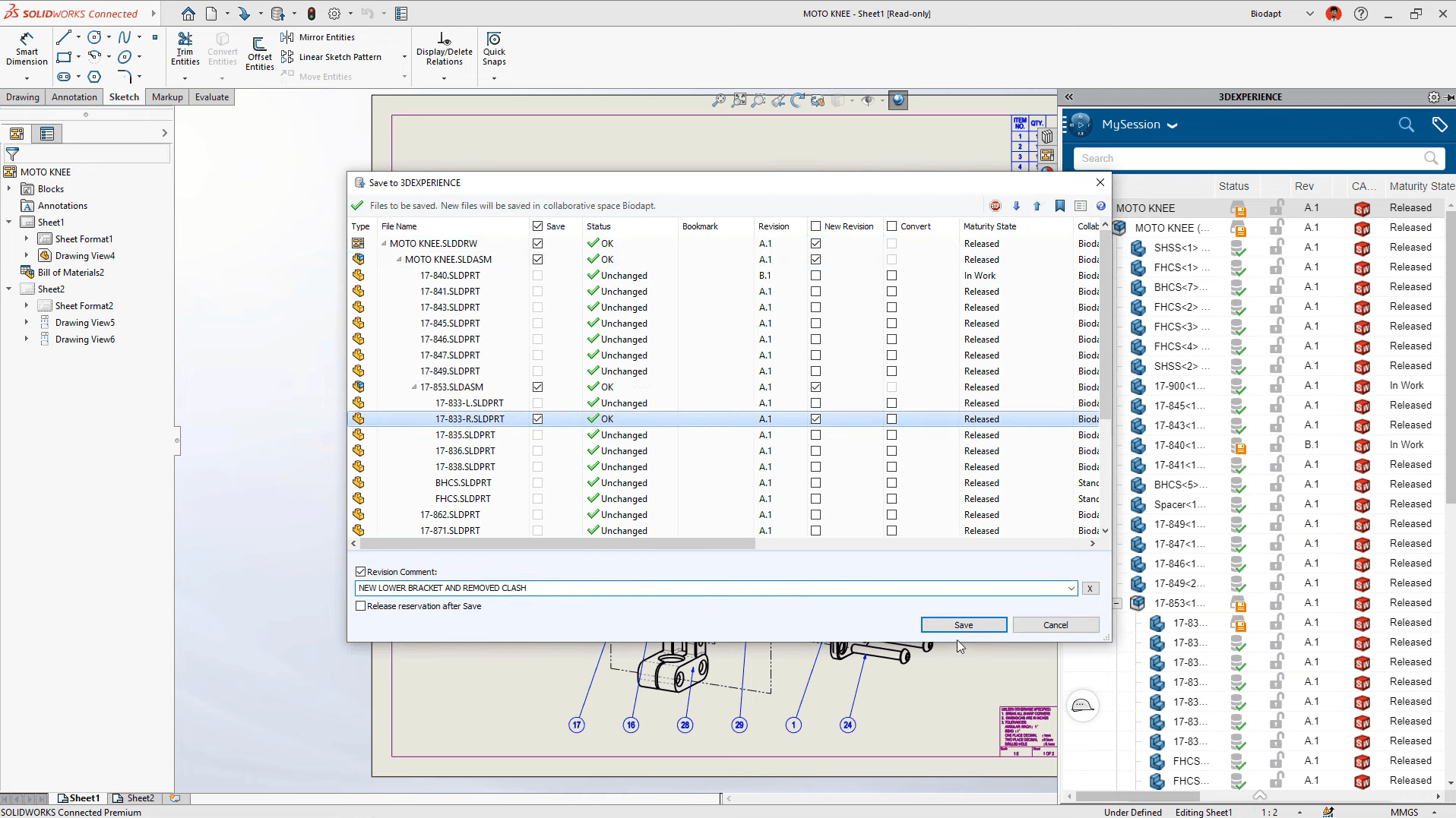Enable Release reservation after Save
Screen dimensions: 1456x818
361,606
